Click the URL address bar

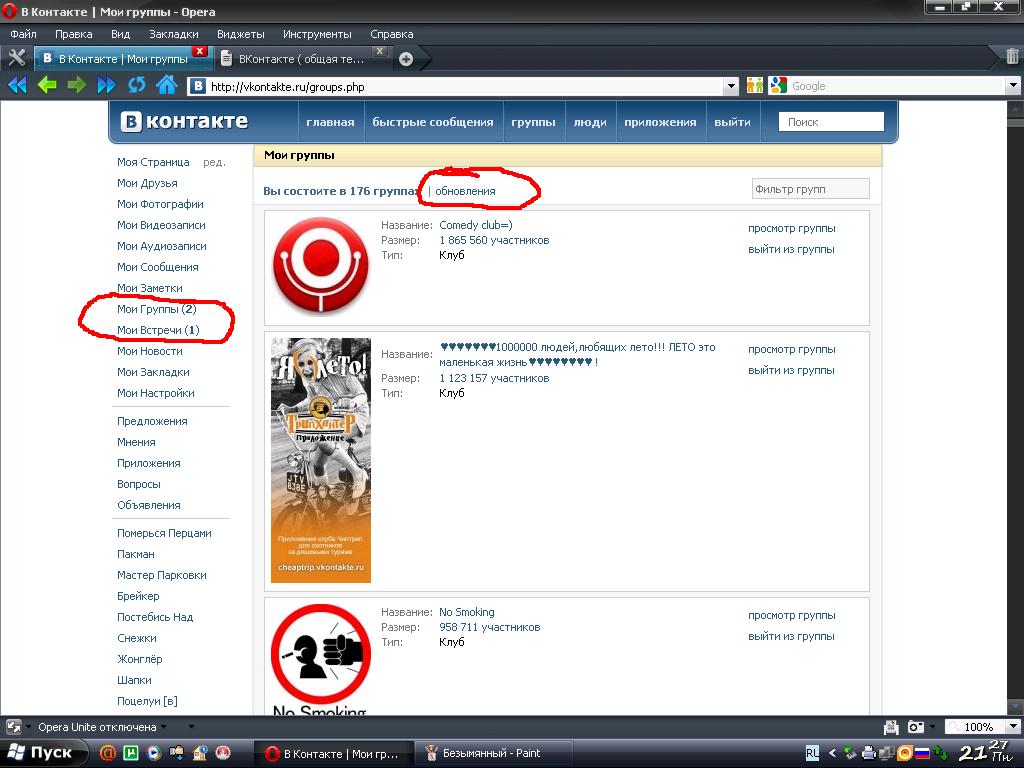tap(464, 86)
